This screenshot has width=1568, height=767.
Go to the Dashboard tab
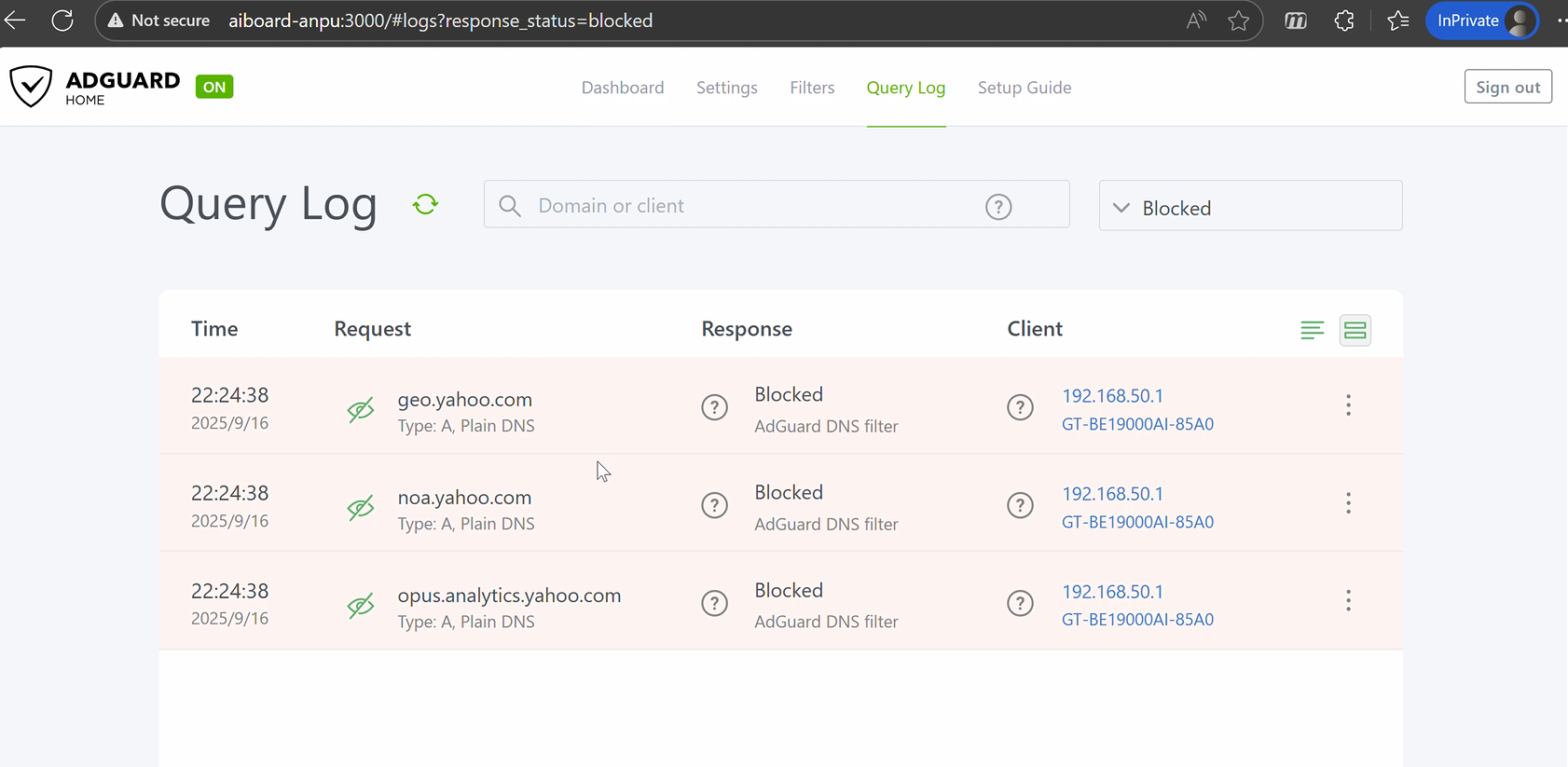pyautogui.click(x=623, y=88)
